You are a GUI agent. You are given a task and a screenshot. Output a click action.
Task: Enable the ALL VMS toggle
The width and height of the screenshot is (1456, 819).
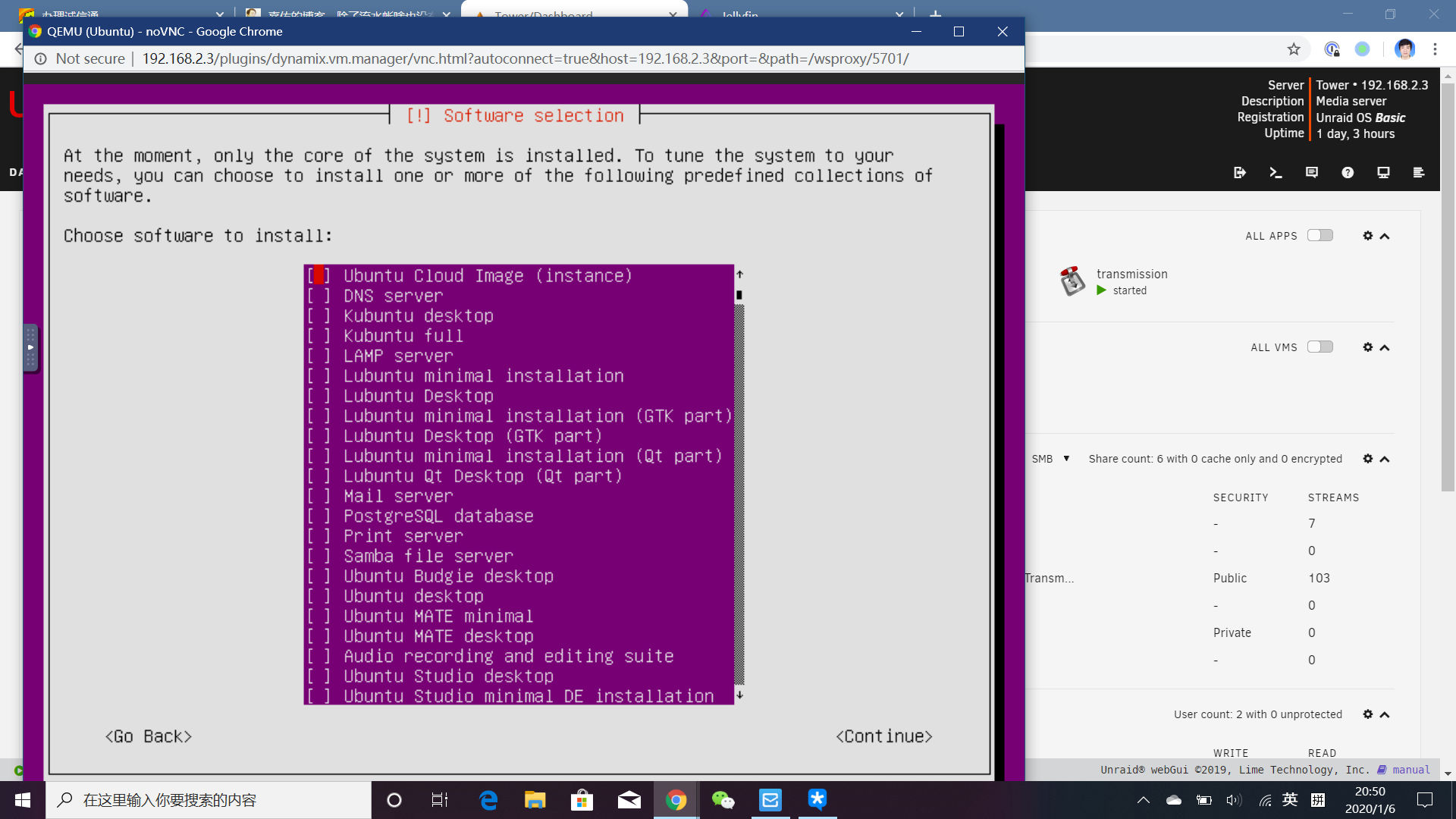point(1320,347)
